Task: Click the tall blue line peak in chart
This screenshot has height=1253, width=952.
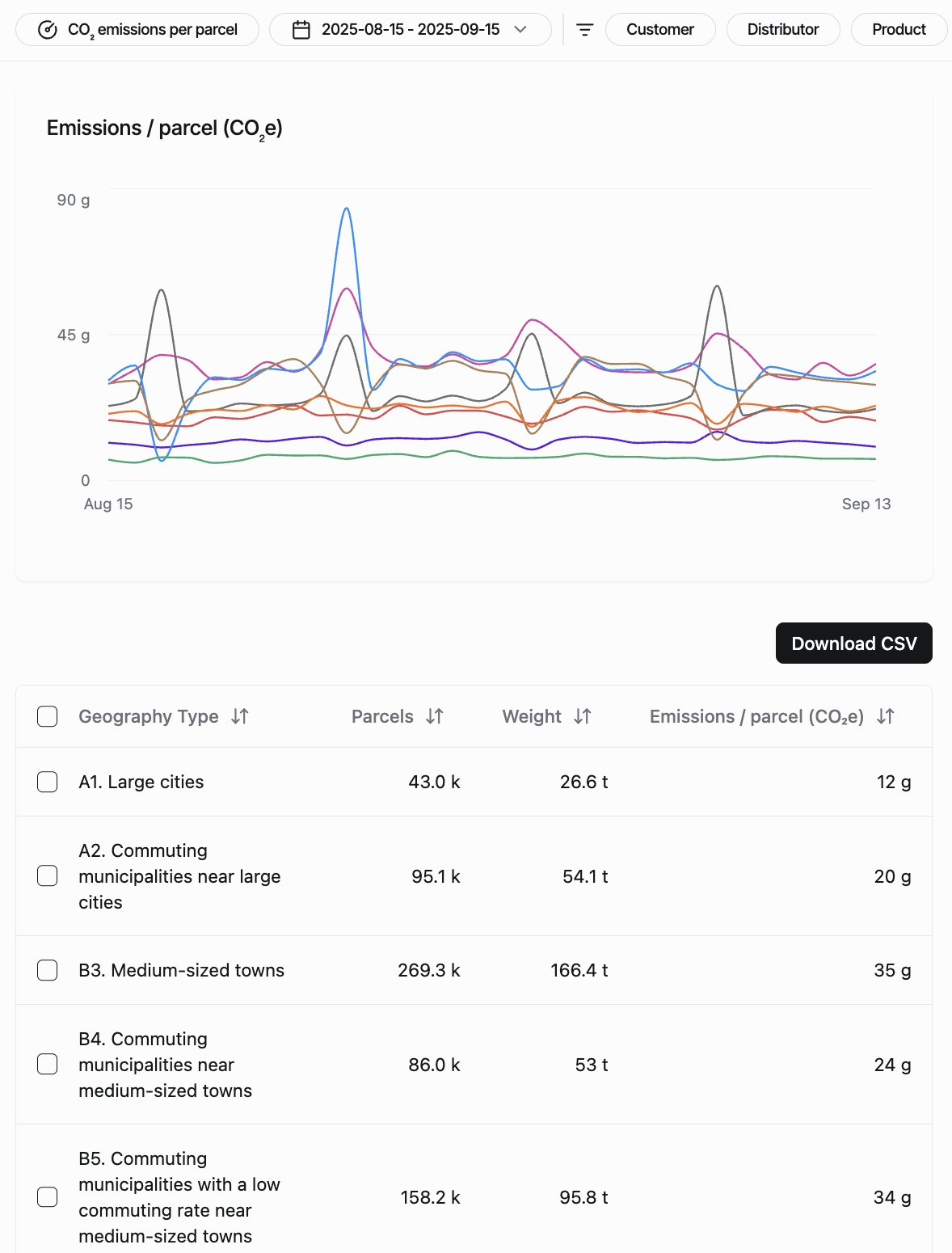Action: click(347, 209)
